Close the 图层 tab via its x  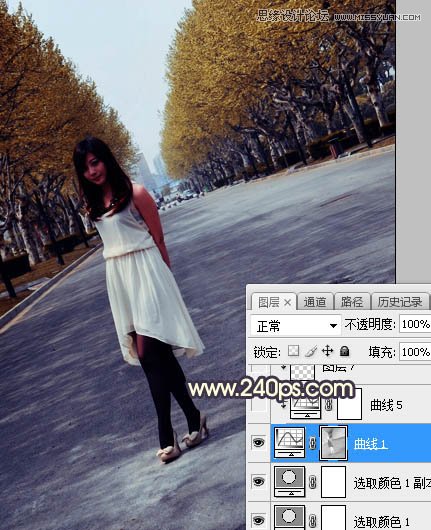(x=288, y=303)
